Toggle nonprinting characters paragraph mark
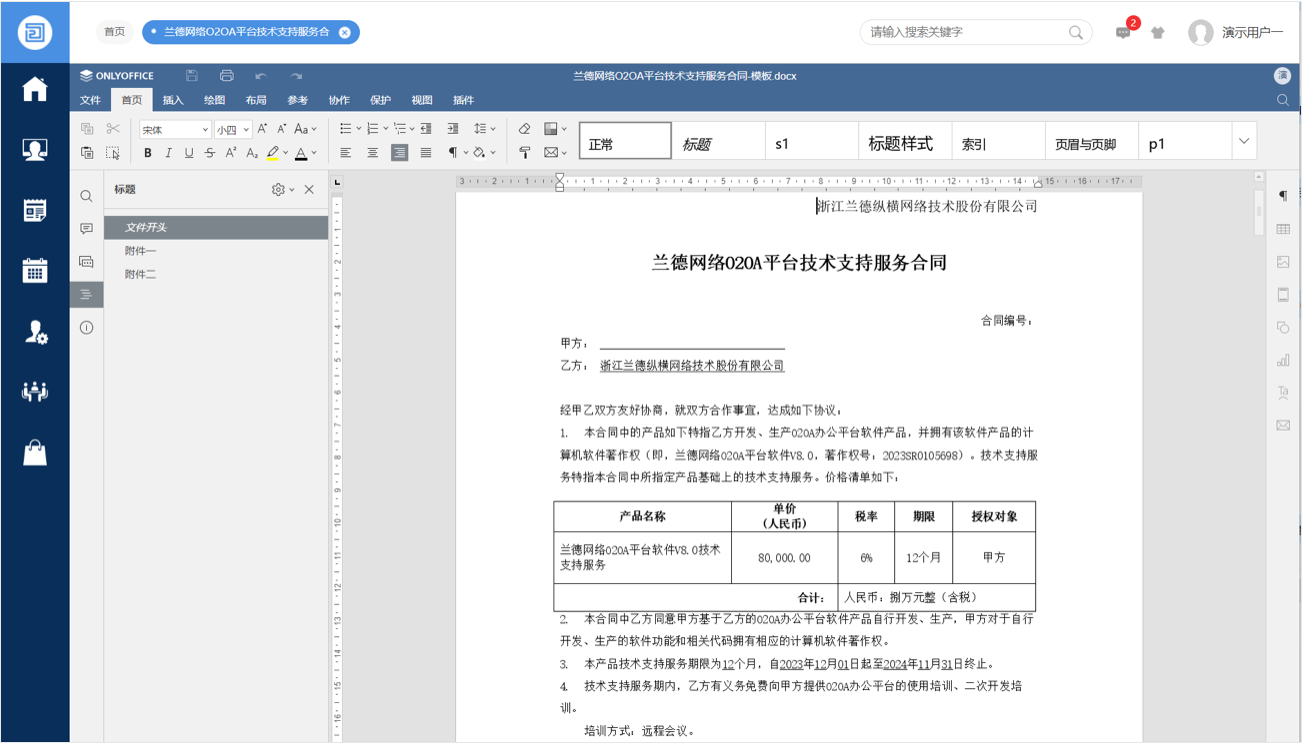 (453, 153)
